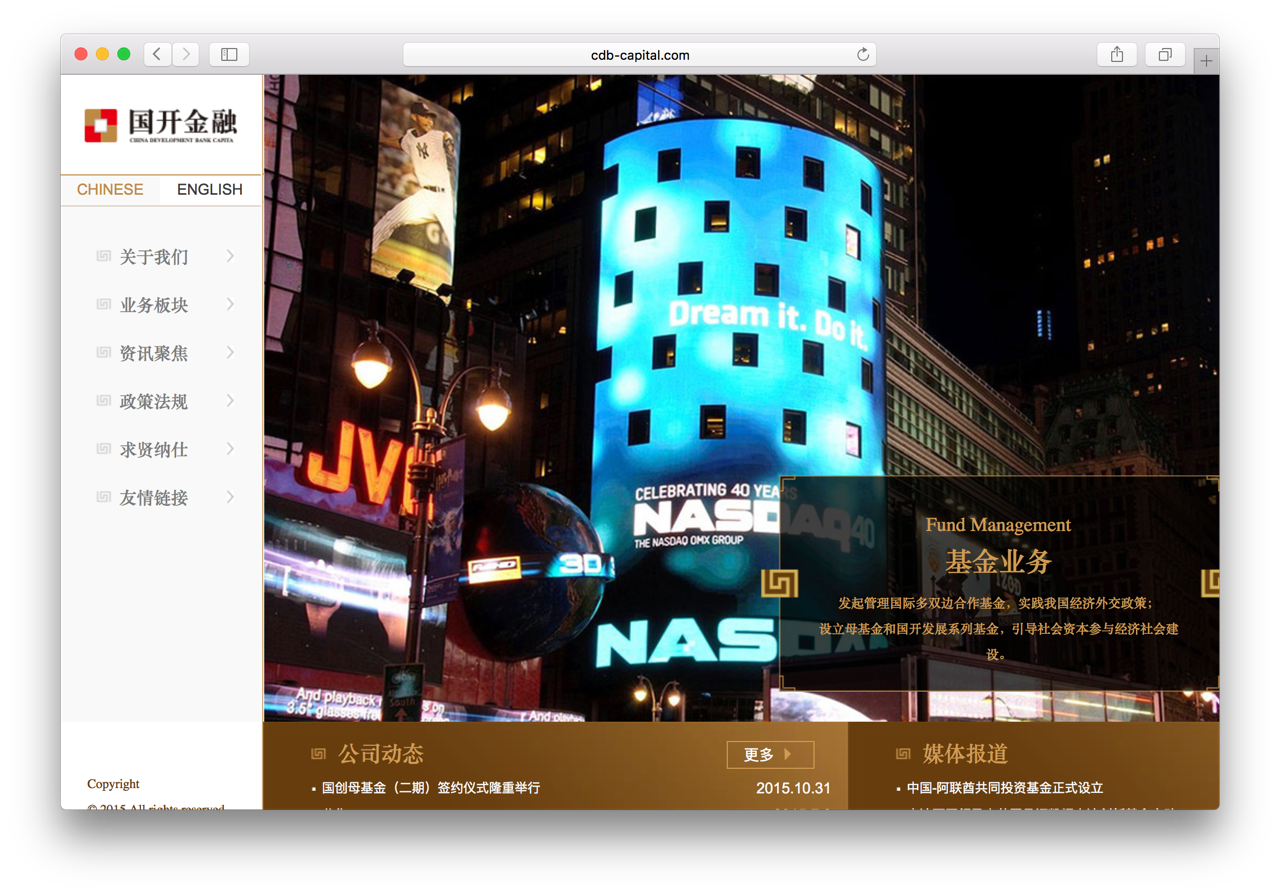This screenshot has width=1280, height=896.
Task: Click the spiral icon beside 资讯聚焦
Action: pyautogui.click(x=103, y=353)
